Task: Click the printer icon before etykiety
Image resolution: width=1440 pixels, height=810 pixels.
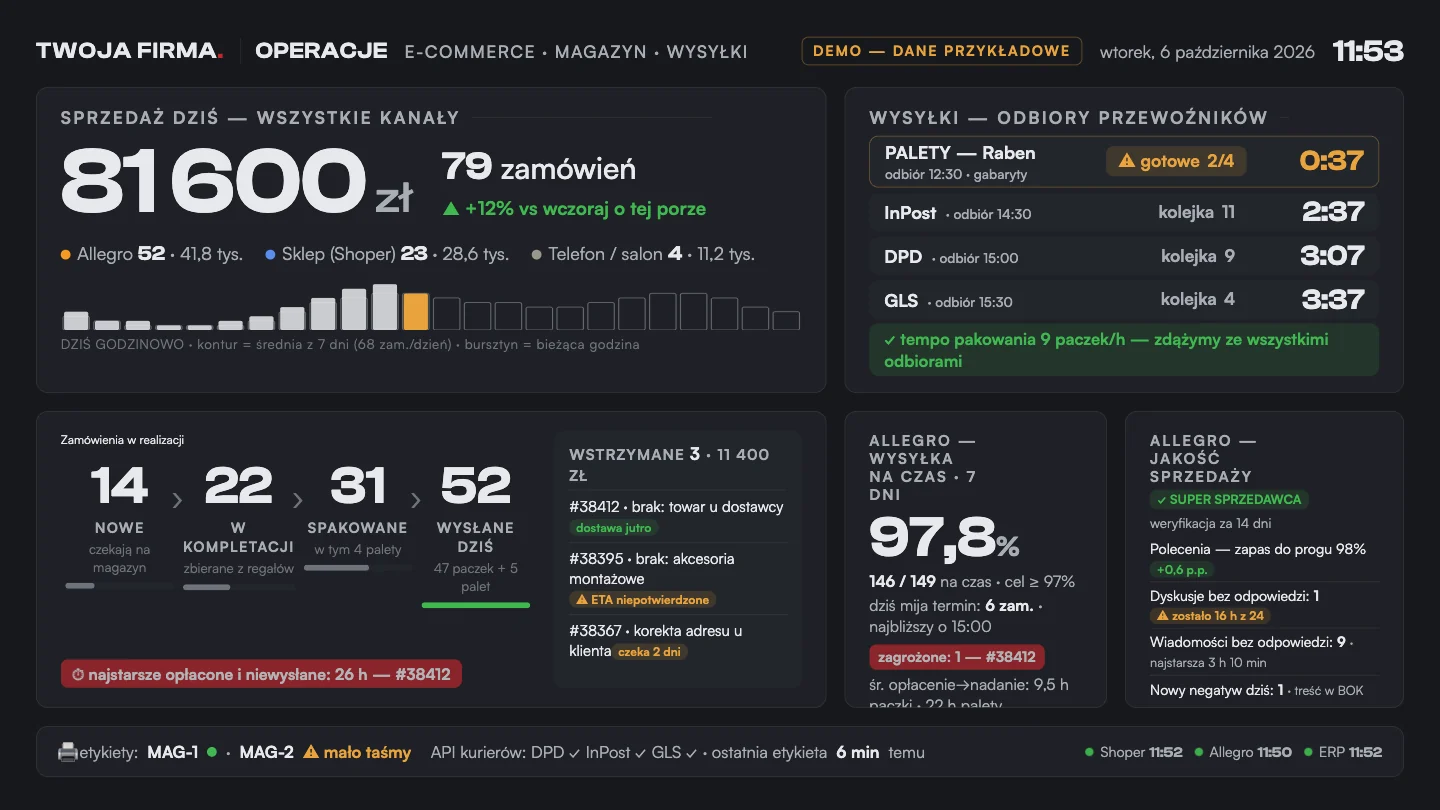Action: click(x=68, y=752)
